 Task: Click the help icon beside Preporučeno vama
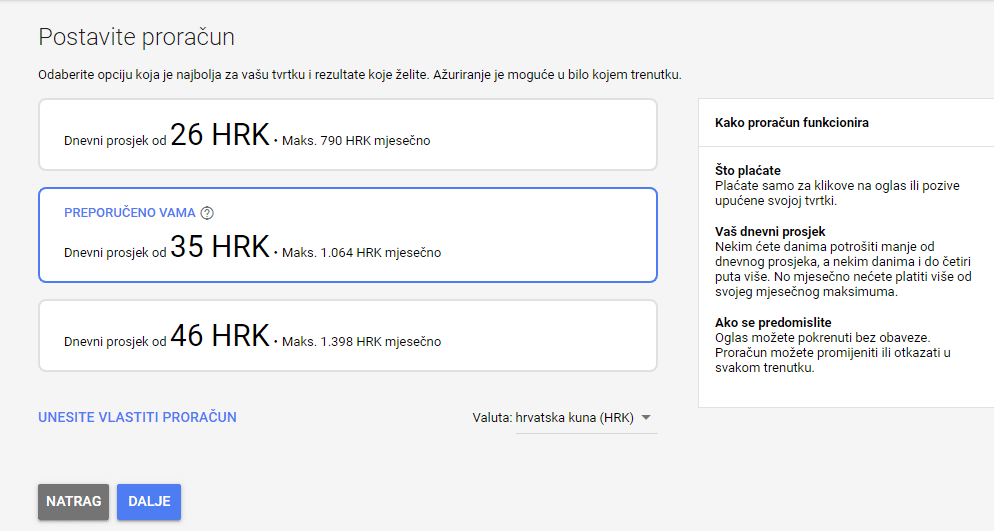pos(207,213)
